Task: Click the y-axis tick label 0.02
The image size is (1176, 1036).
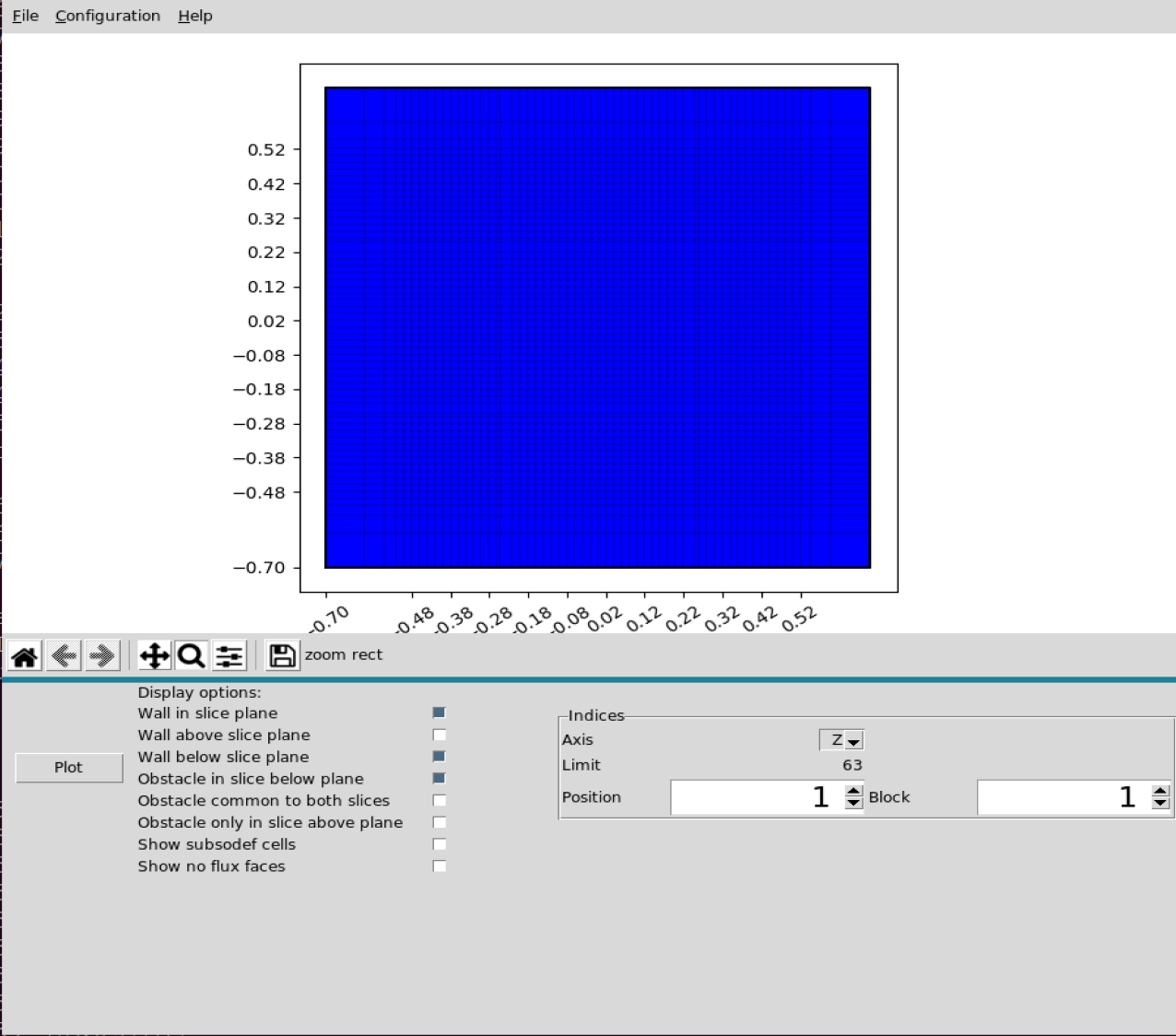Action: point(266,321)
